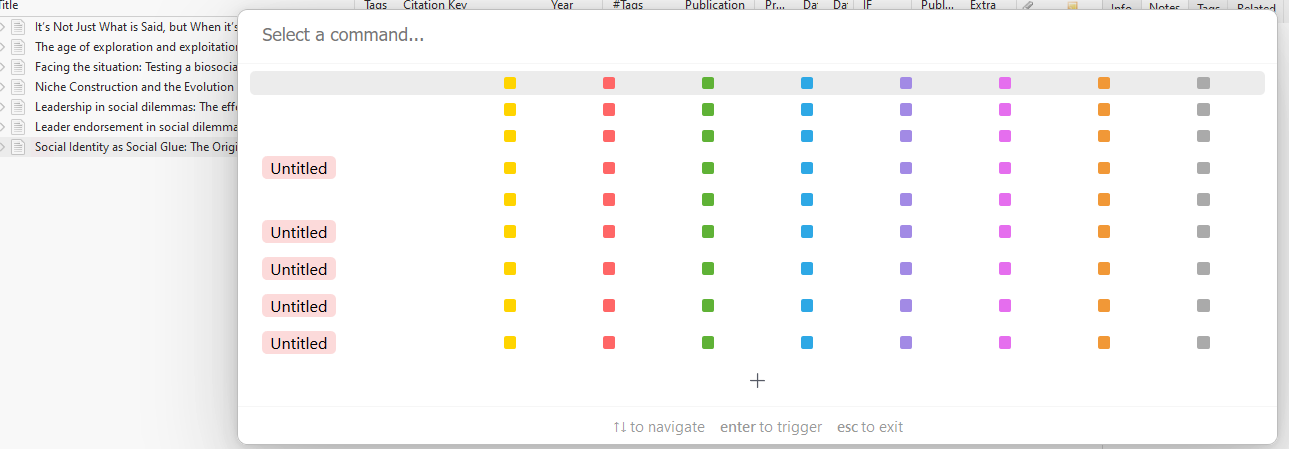Select item 'It's Not Just What is Said'

pyautogui.click(x=137, y=27)
